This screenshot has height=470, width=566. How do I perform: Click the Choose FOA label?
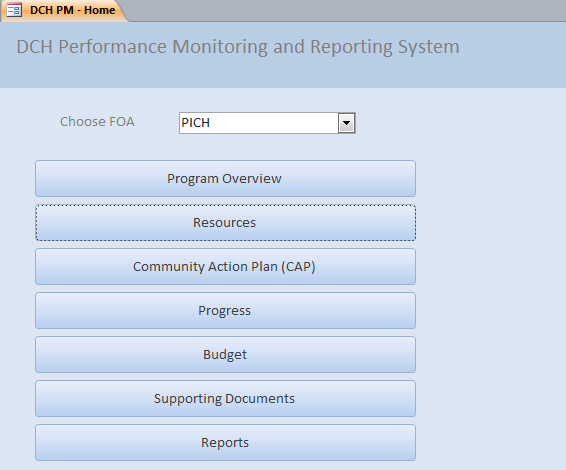pos(97,122)
